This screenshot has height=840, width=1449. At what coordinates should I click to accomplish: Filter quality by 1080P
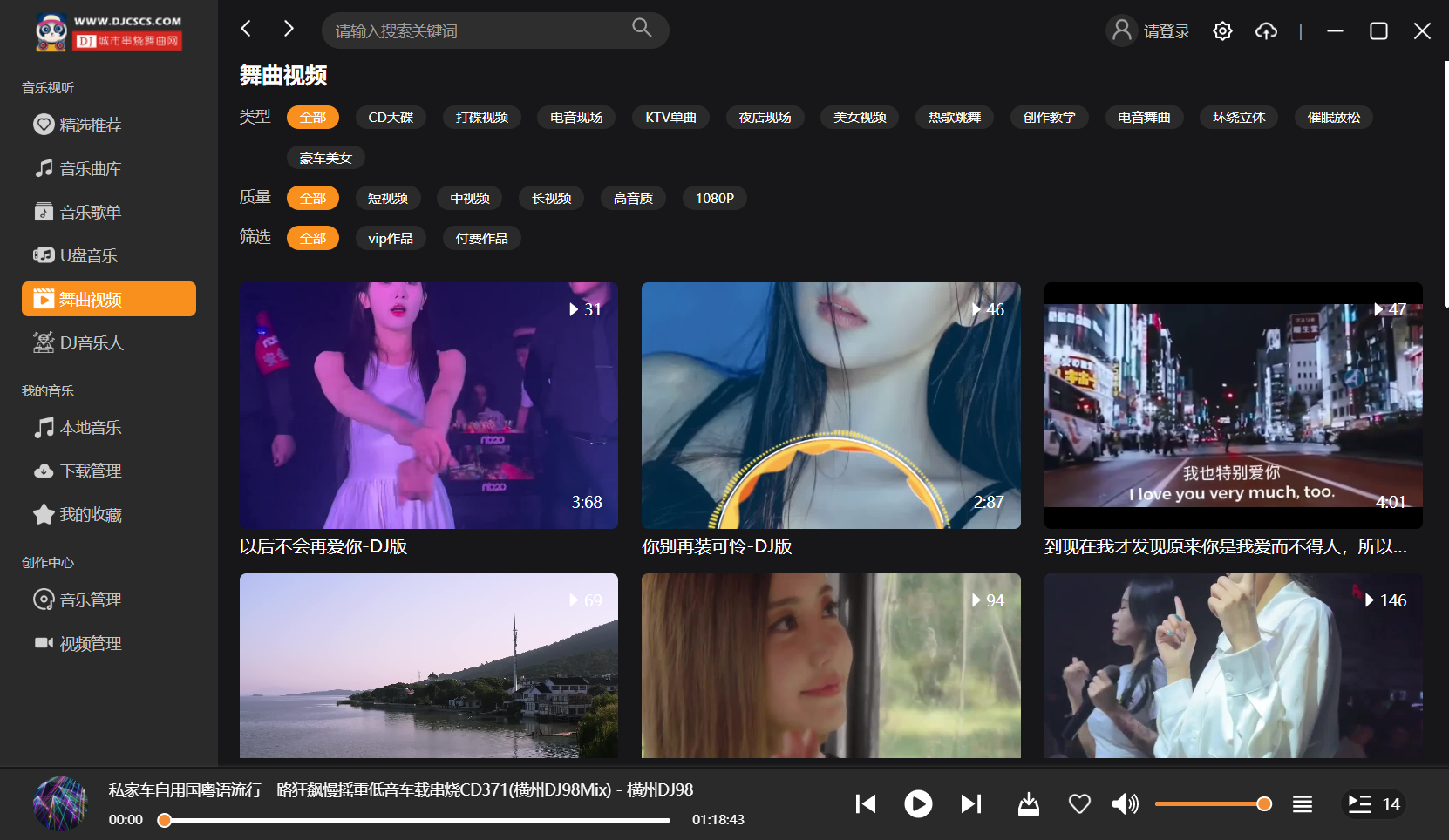coord(715,198)
